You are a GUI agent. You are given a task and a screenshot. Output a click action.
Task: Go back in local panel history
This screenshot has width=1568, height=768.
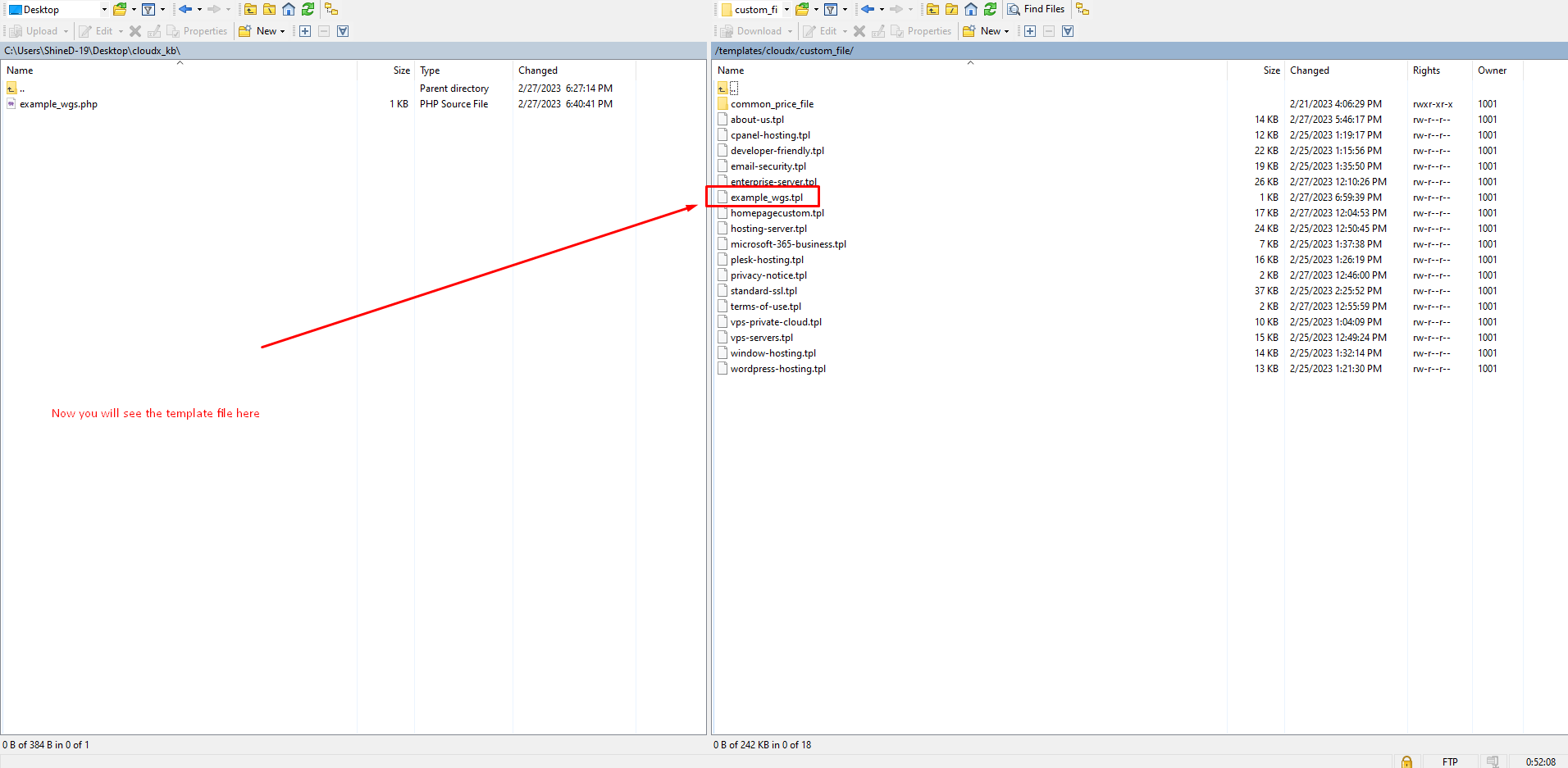[x=185, y=9]
